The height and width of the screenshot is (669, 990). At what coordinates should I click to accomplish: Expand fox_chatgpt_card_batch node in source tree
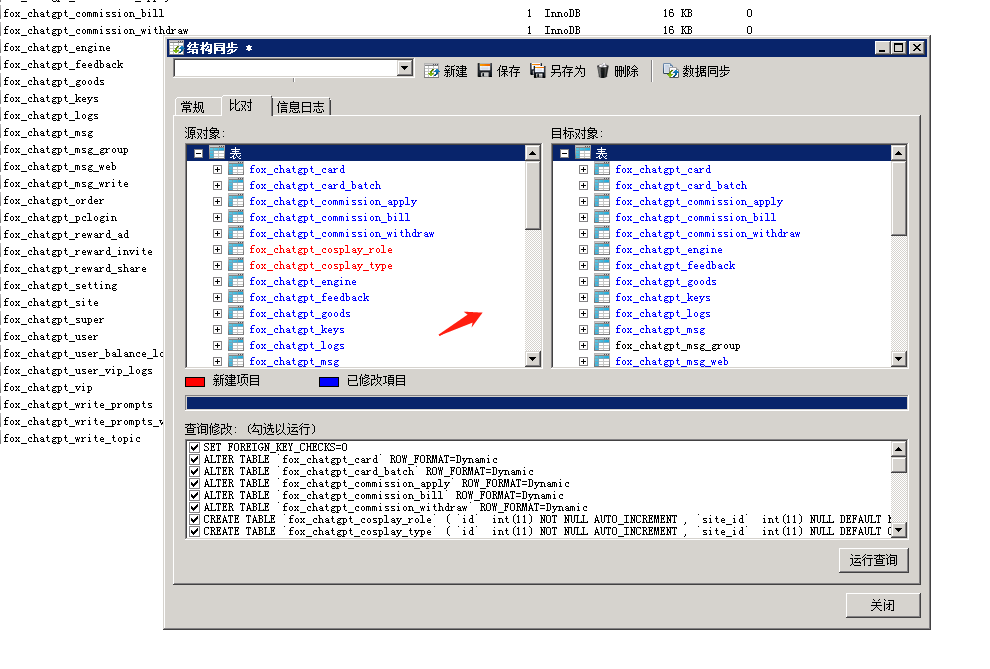pyautogui.click(x=217, y=186)
